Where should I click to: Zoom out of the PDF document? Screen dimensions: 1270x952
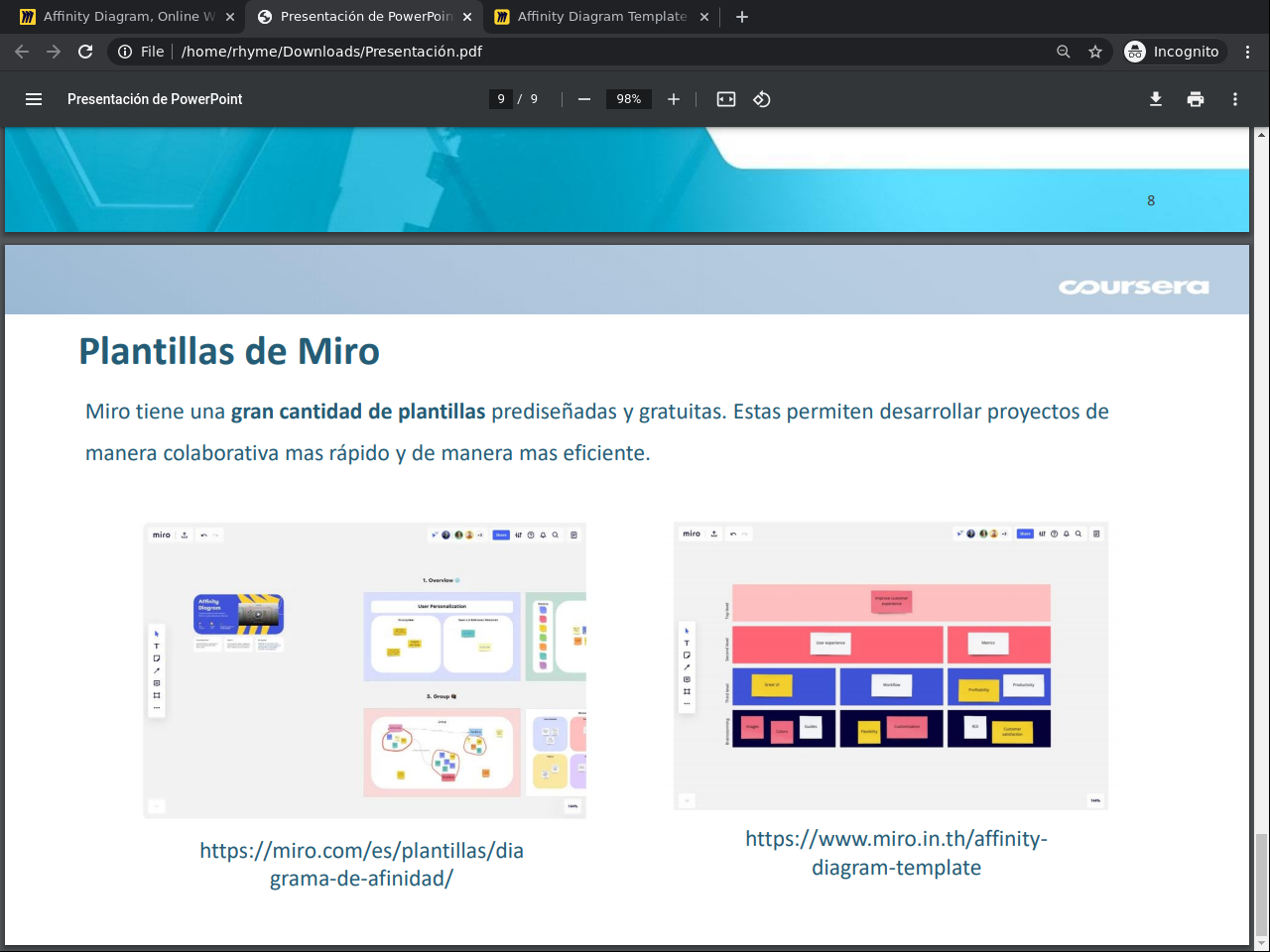click(584, 99)
